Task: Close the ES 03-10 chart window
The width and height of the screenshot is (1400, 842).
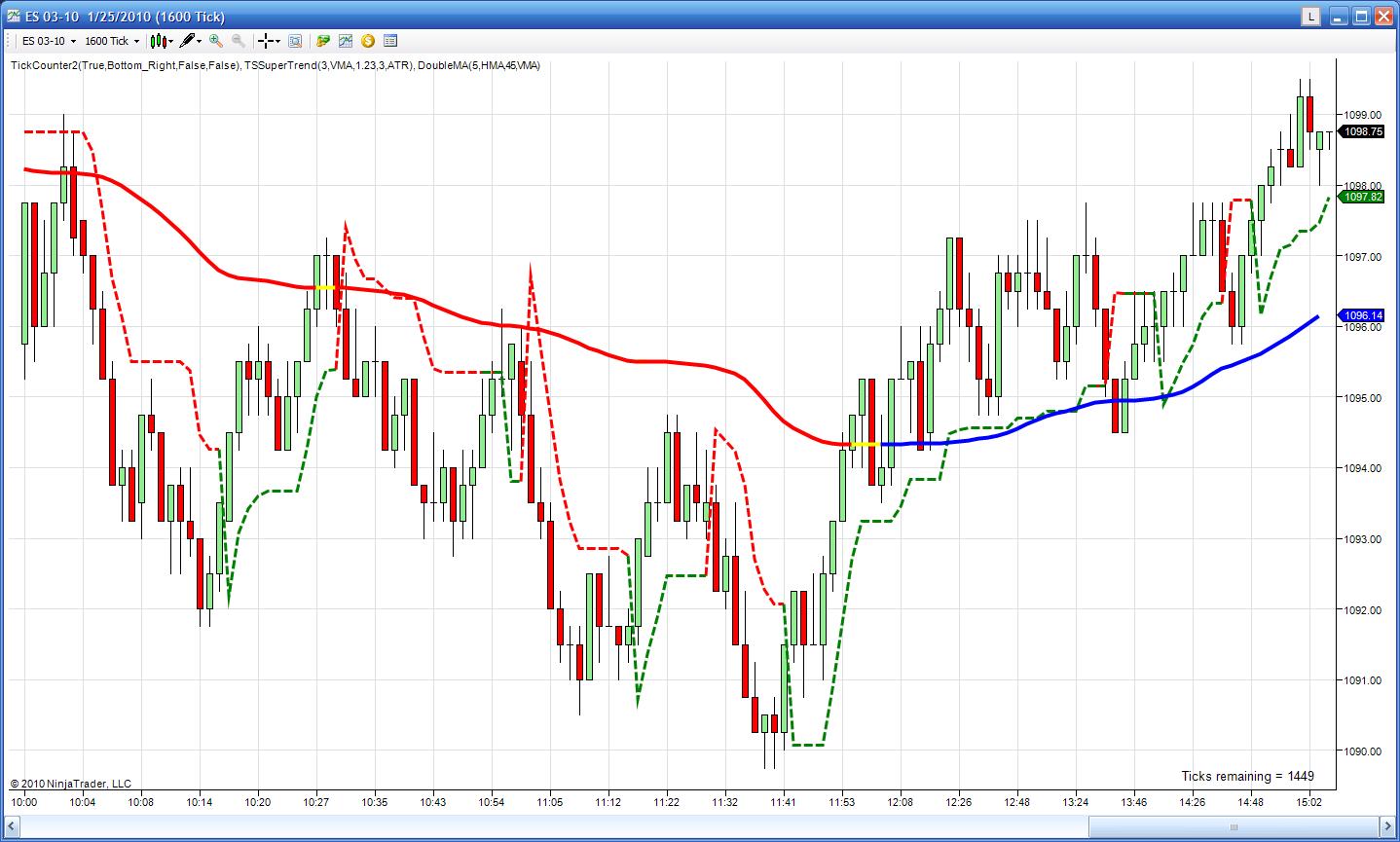Action: [x=1382, y=17]
